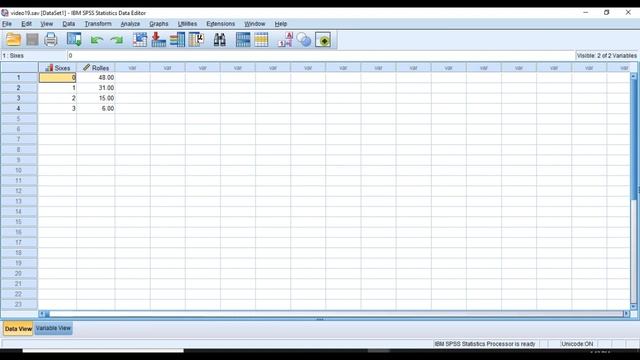Viewport: 640px width, 360px height.
Task: Select the Rolles column header
Action: tap(96, 68)
